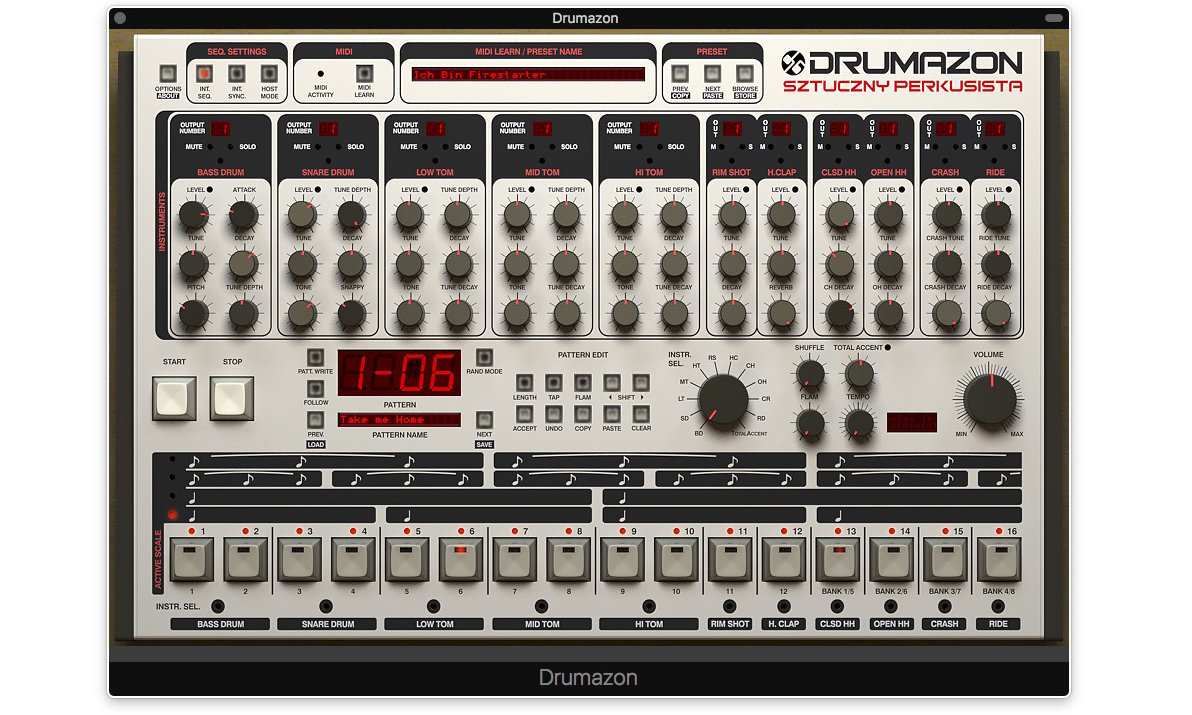Click the preset name display 'Ich Bin Firestarter'
1192x715 pixels.
click(528, 74)
